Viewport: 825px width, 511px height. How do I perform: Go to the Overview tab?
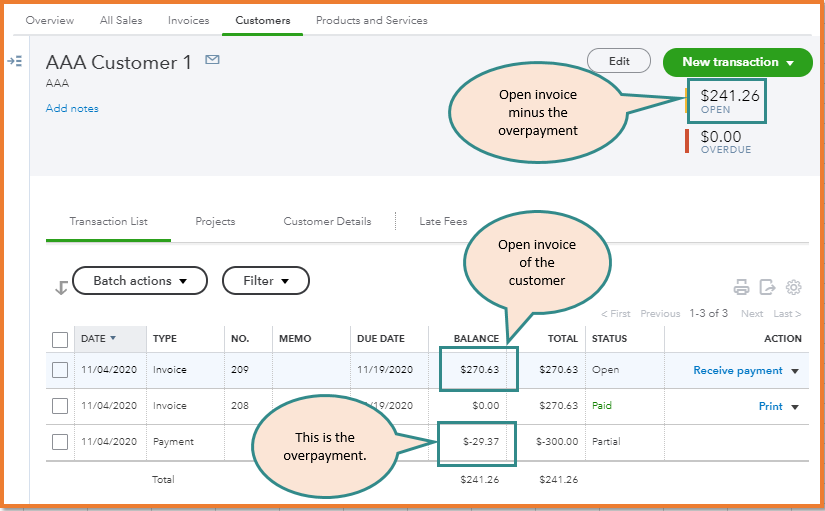(x=50, y=21)
